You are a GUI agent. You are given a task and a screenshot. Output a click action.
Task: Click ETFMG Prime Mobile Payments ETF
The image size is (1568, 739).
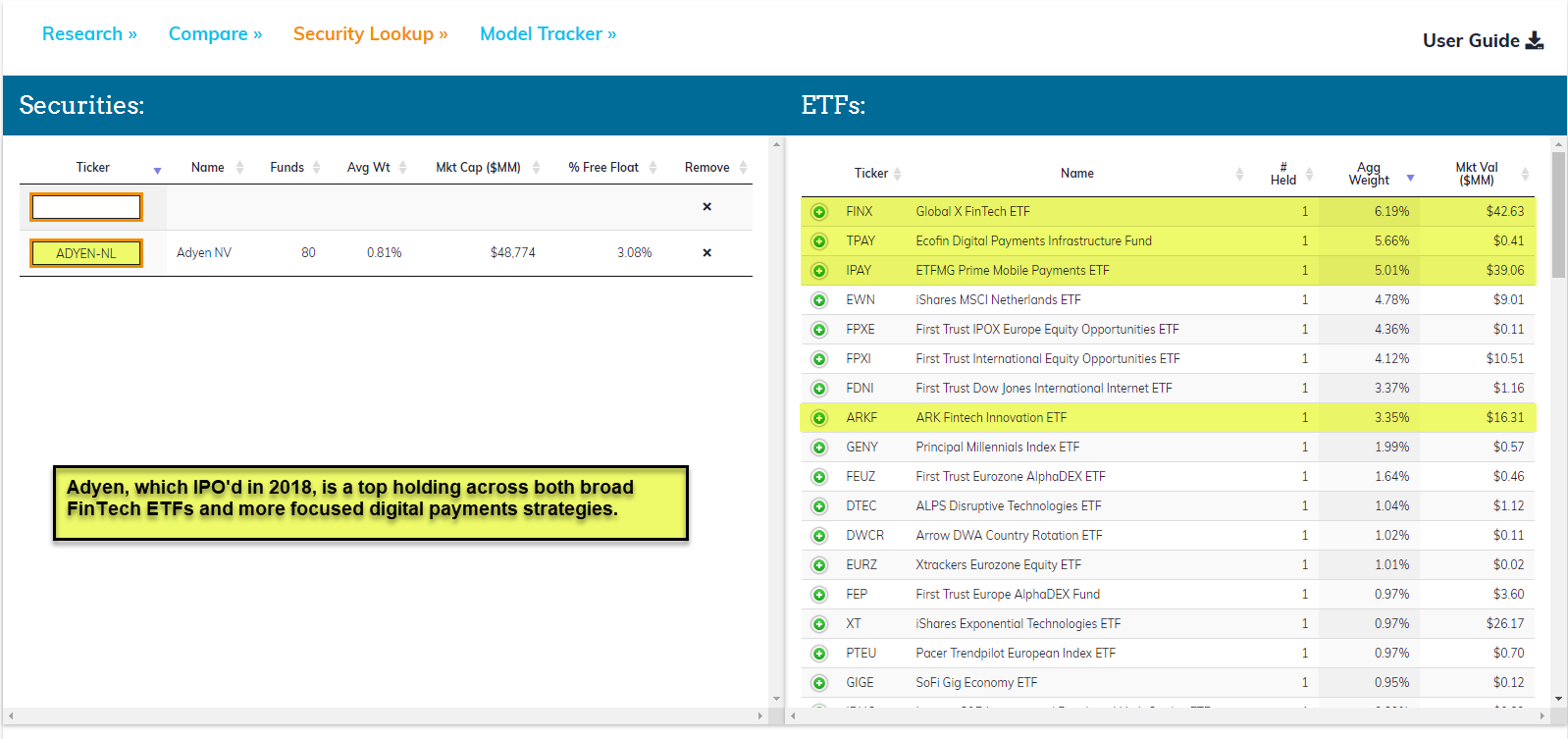[1012, 271]
